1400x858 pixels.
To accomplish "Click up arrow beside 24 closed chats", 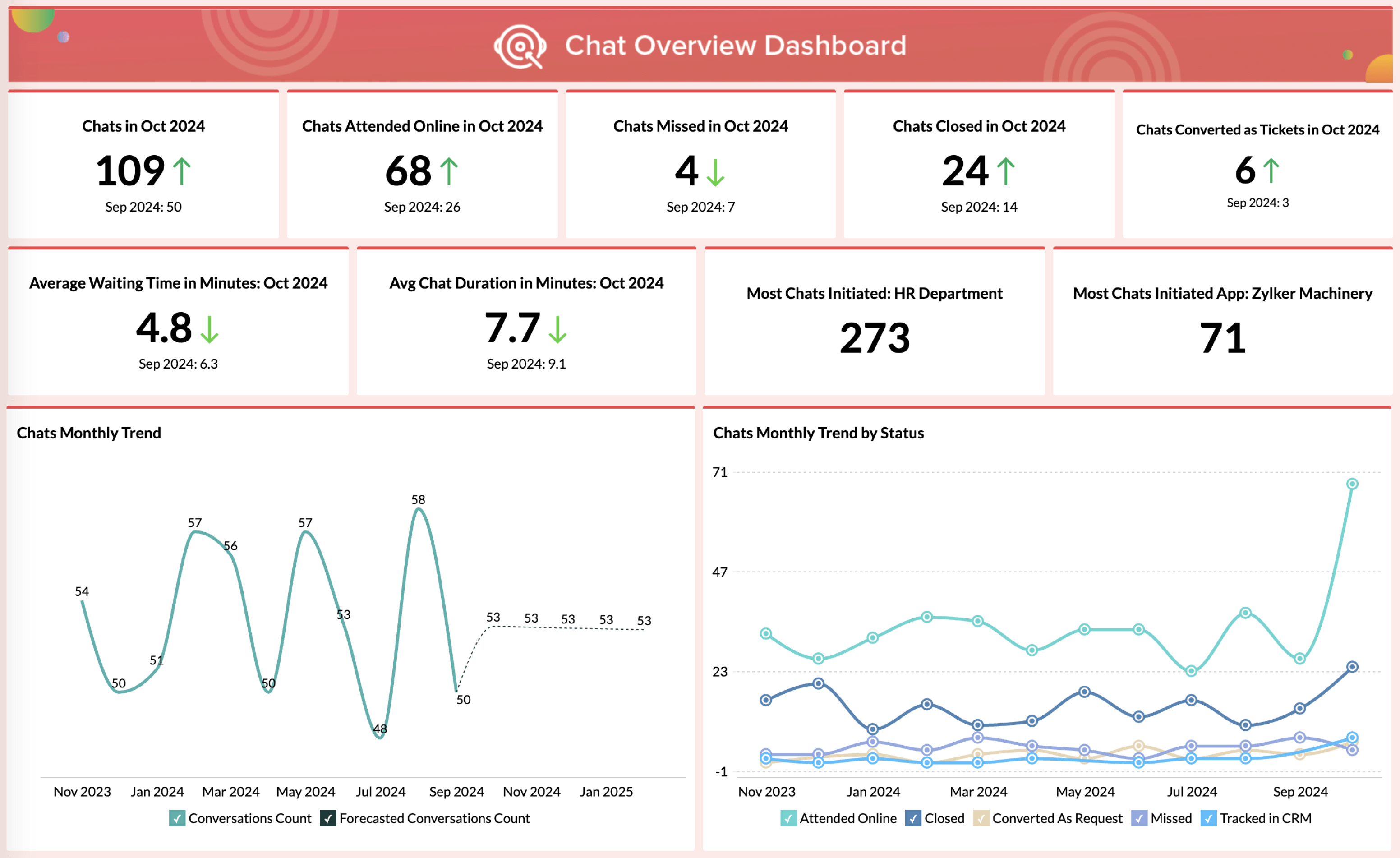I will click(1006, 171).
